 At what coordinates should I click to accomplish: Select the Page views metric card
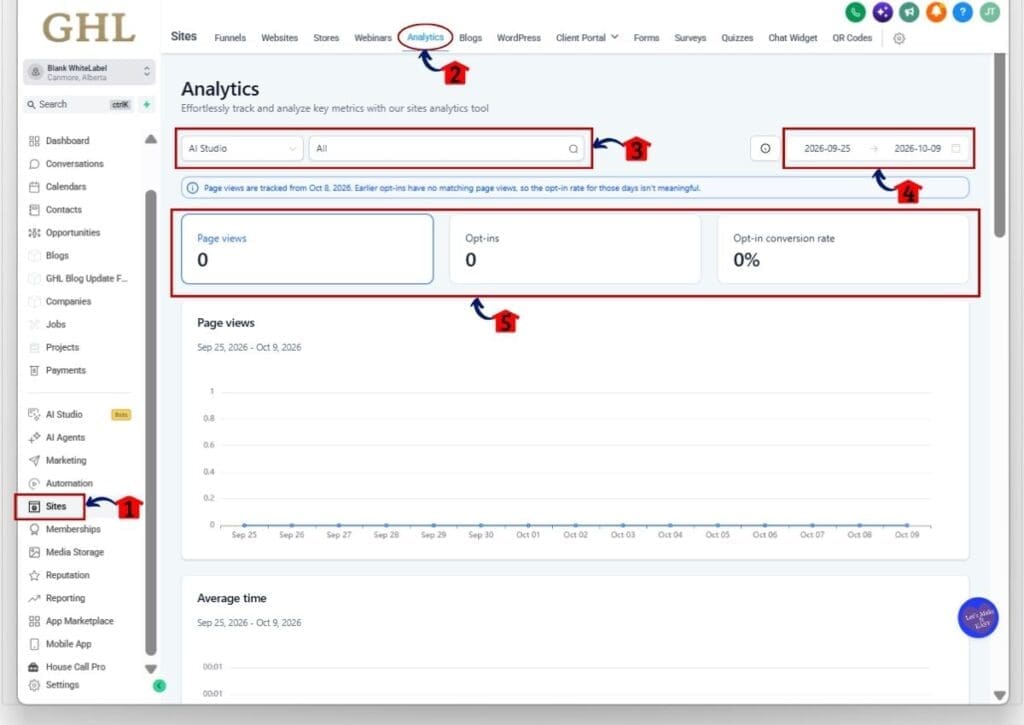tap(307, 249)
